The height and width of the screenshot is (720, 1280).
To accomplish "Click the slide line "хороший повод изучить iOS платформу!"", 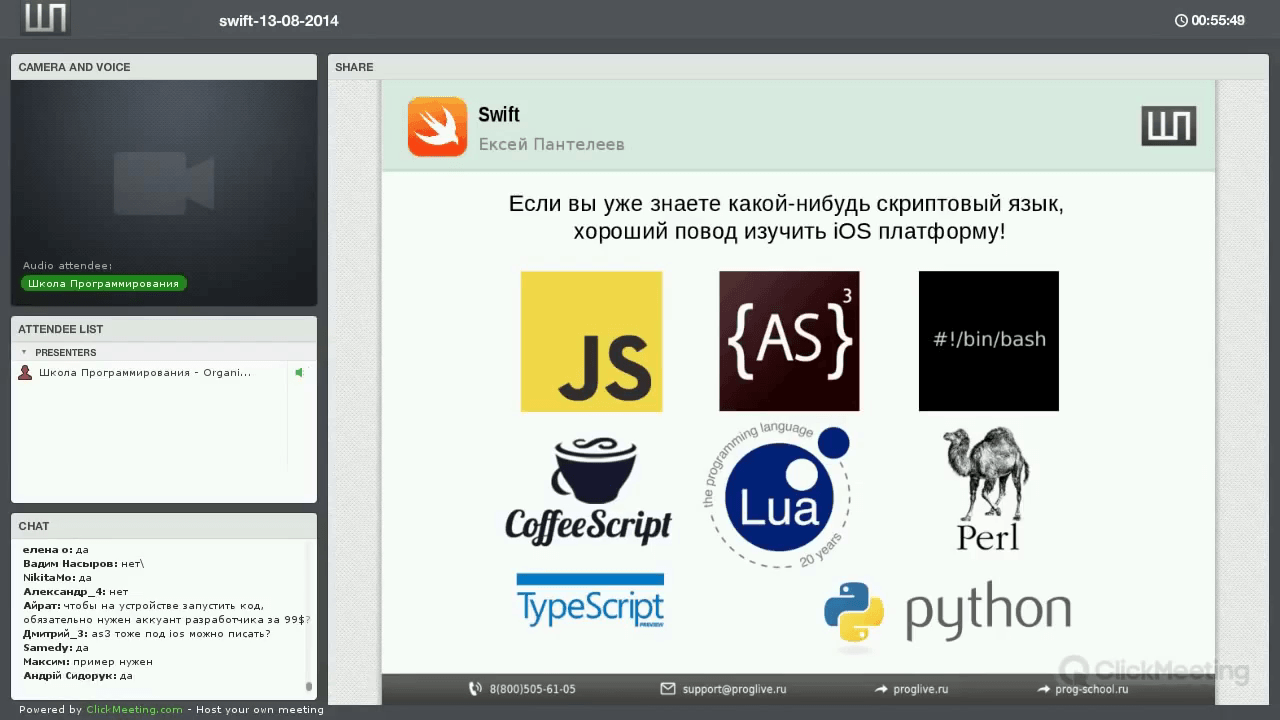I will [x=789, y=232].
